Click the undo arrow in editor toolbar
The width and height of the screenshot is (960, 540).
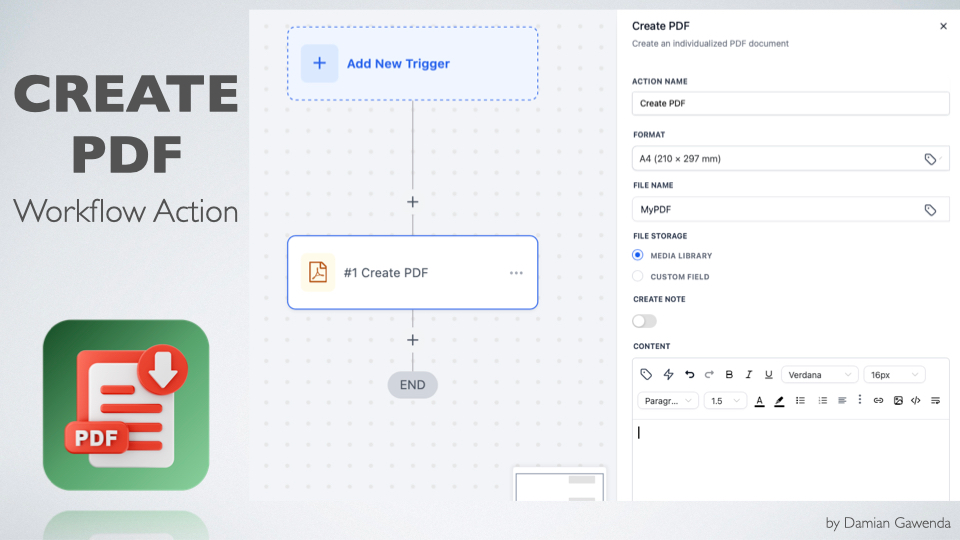tap(689, 375)
